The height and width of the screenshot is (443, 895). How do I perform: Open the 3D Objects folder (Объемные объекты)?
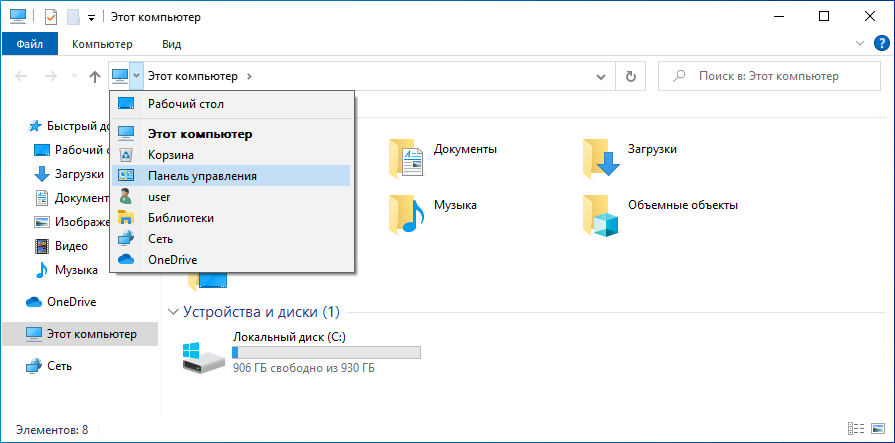pyautogui.click(x=603, y=213)
